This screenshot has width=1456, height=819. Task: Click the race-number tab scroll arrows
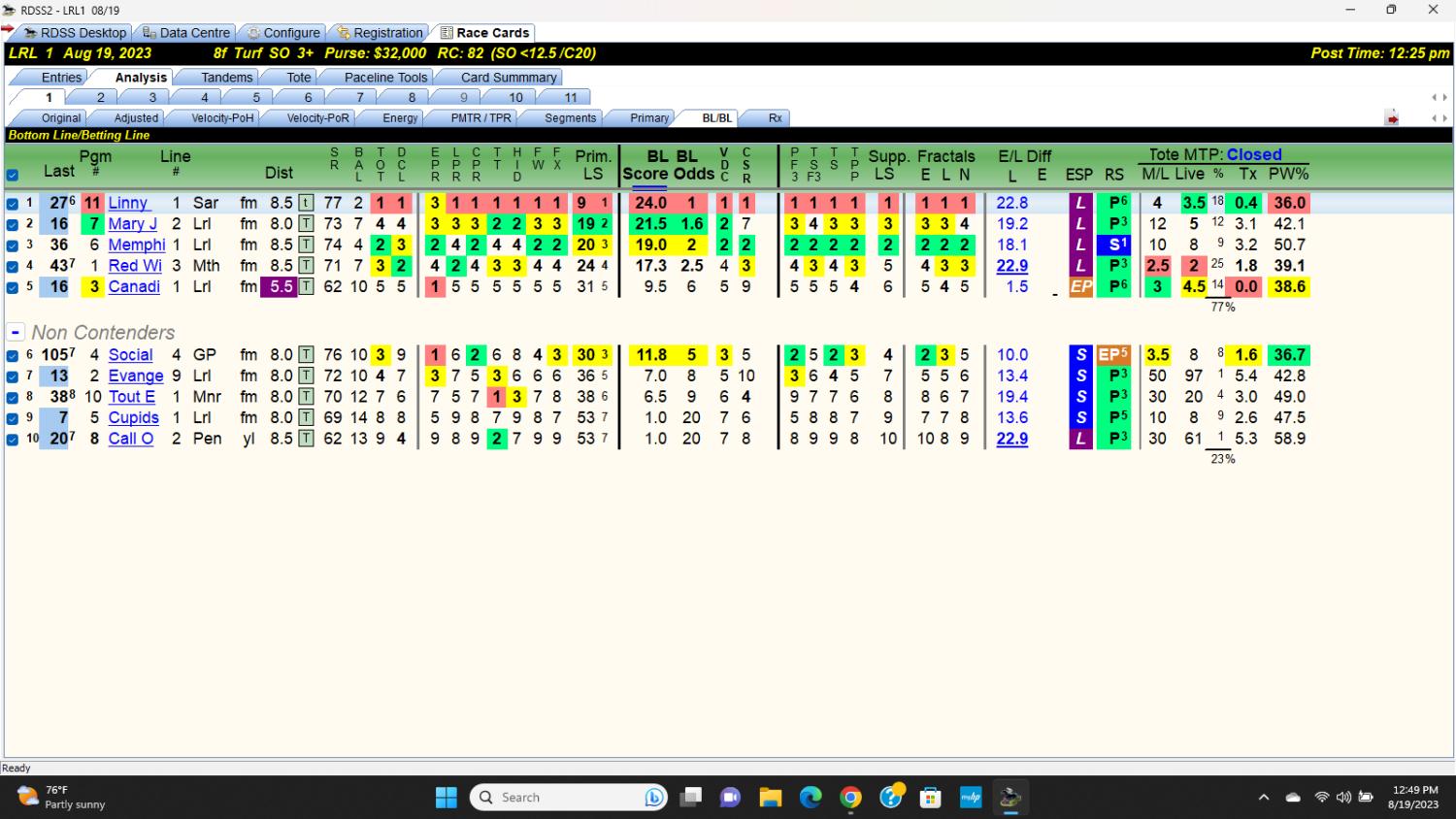1439,97
